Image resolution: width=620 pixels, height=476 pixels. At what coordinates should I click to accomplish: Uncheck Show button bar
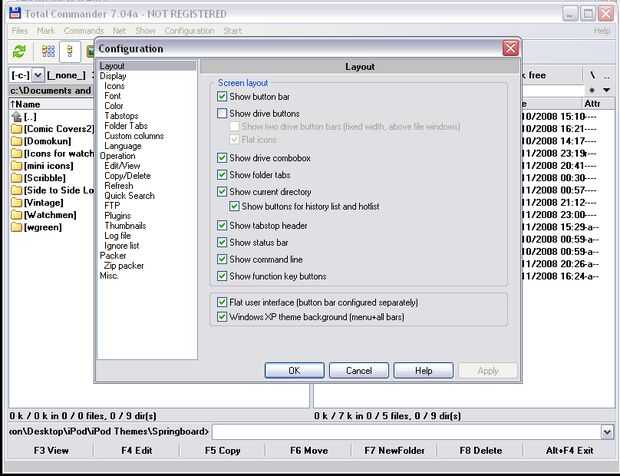click(x=222, y=96)
